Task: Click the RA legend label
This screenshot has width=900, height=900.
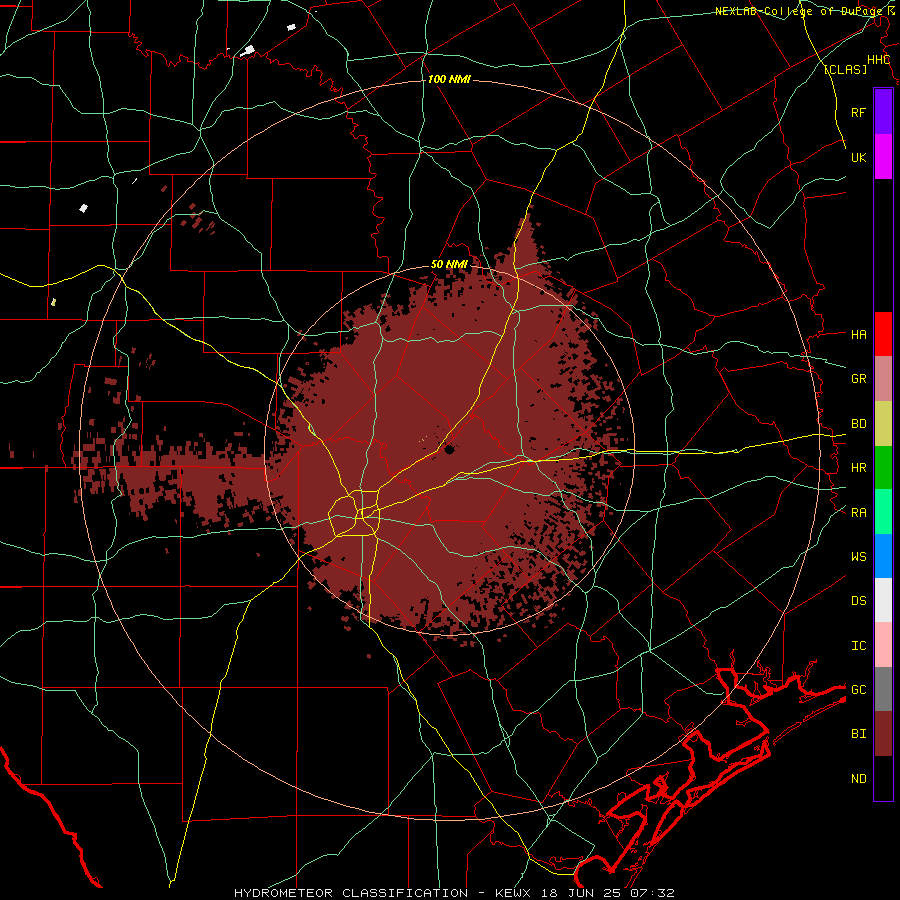Action: click(859, 513)
